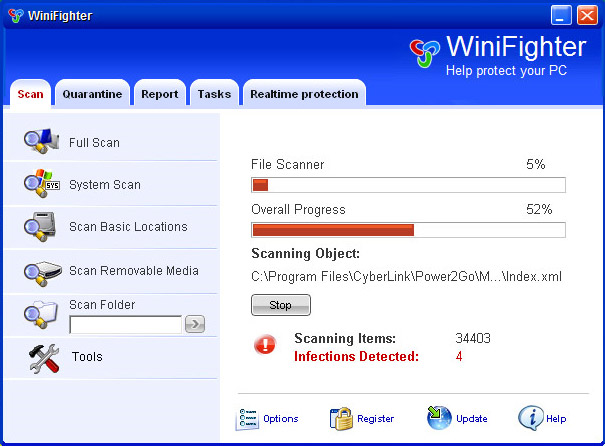Open the Tools label

[x=87, y=357]
